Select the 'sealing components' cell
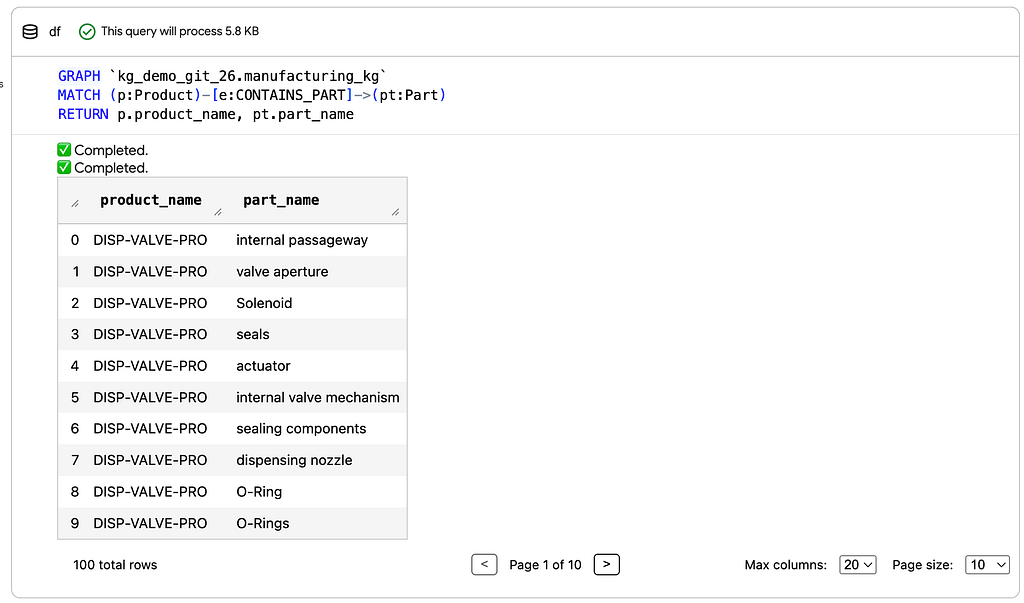This screenshot has width=1024, height=603. [301, 429]
